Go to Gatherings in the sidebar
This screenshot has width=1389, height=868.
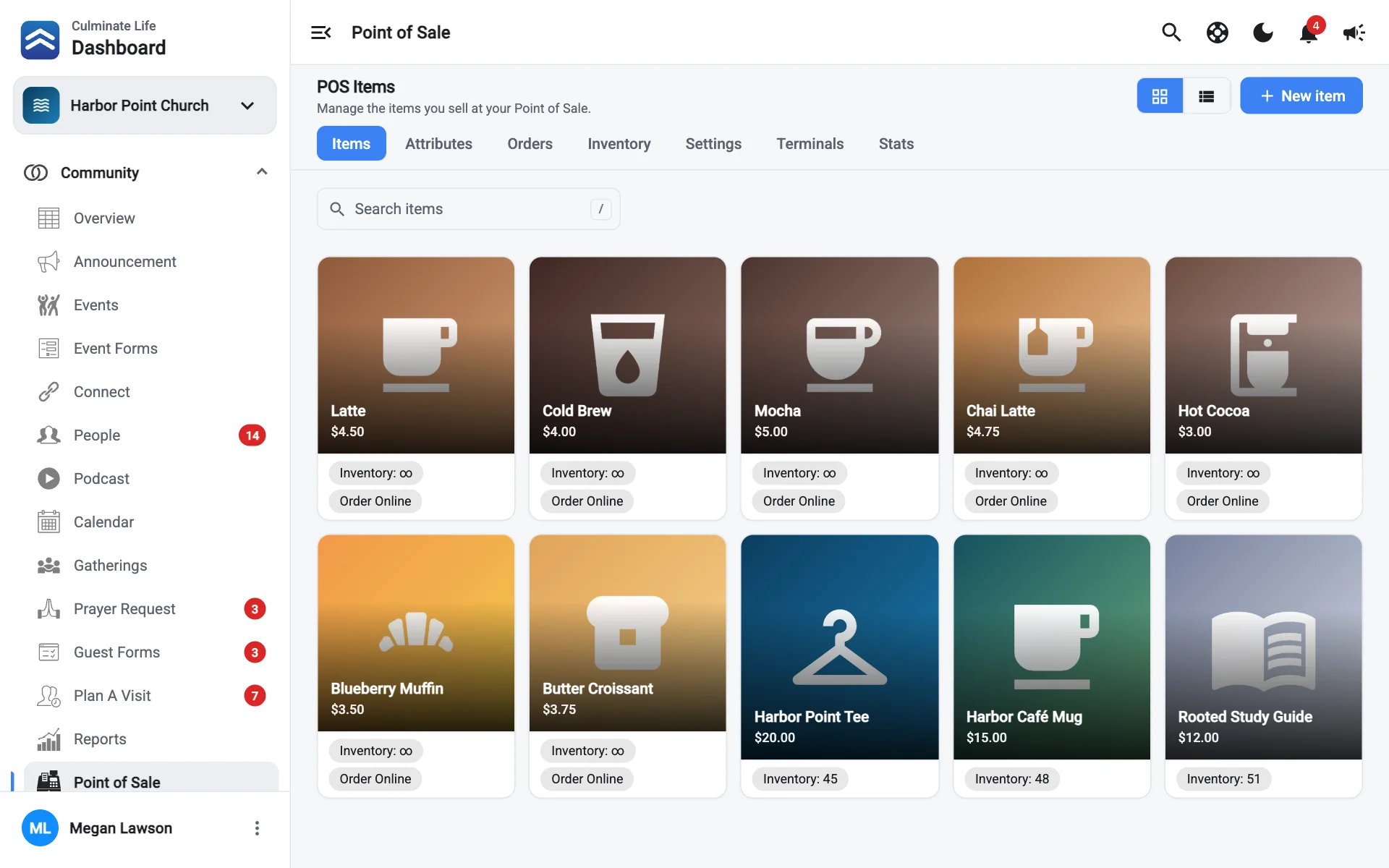110,566
